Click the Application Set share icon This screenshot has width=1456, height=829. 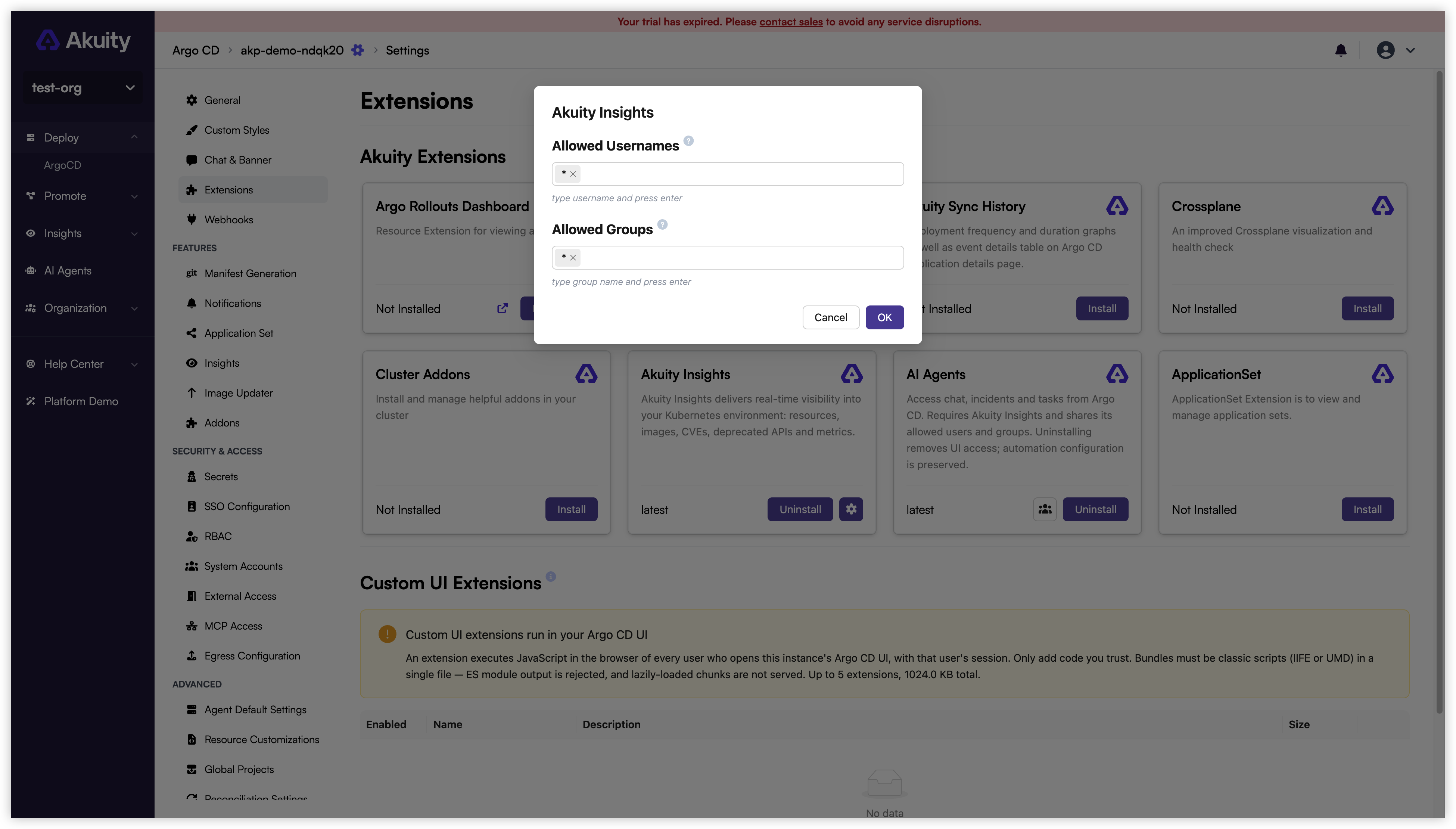[x=191, y=333]
